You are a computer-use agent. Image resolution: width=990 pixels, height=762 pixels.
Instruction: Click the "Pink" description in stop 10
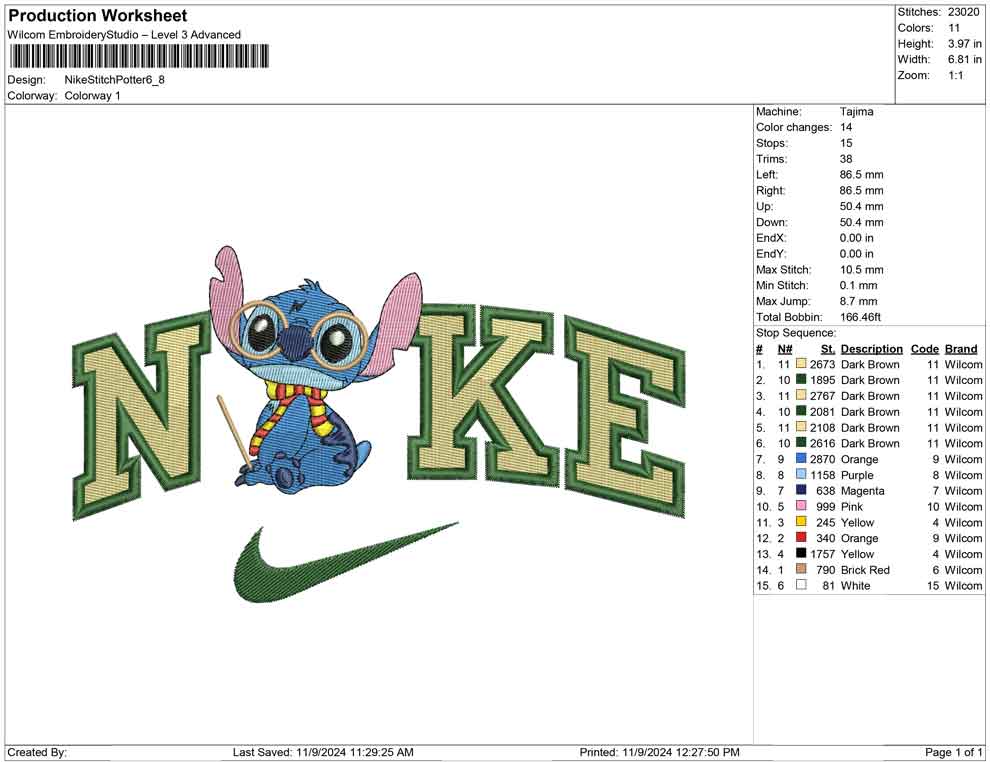(x=851, y=506)
